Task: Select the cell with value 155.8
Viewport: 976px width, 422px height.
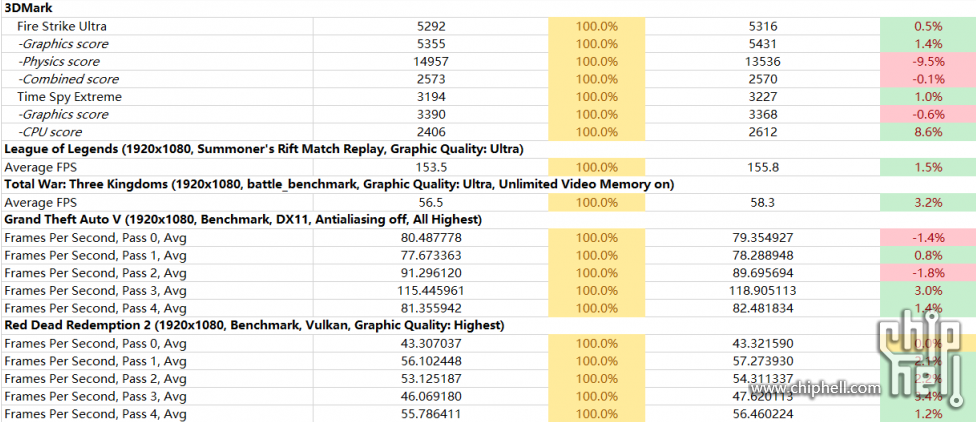Action: click(763, 167)
